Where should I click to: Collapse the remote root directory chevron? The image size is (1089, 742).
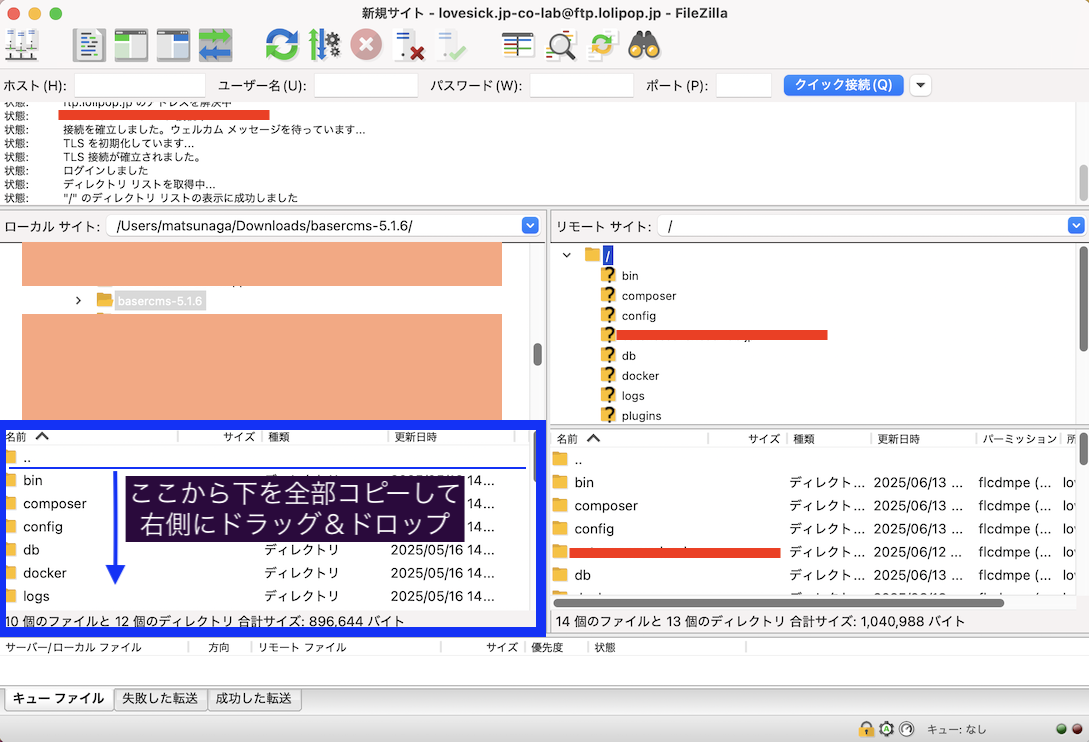[567, 255]
